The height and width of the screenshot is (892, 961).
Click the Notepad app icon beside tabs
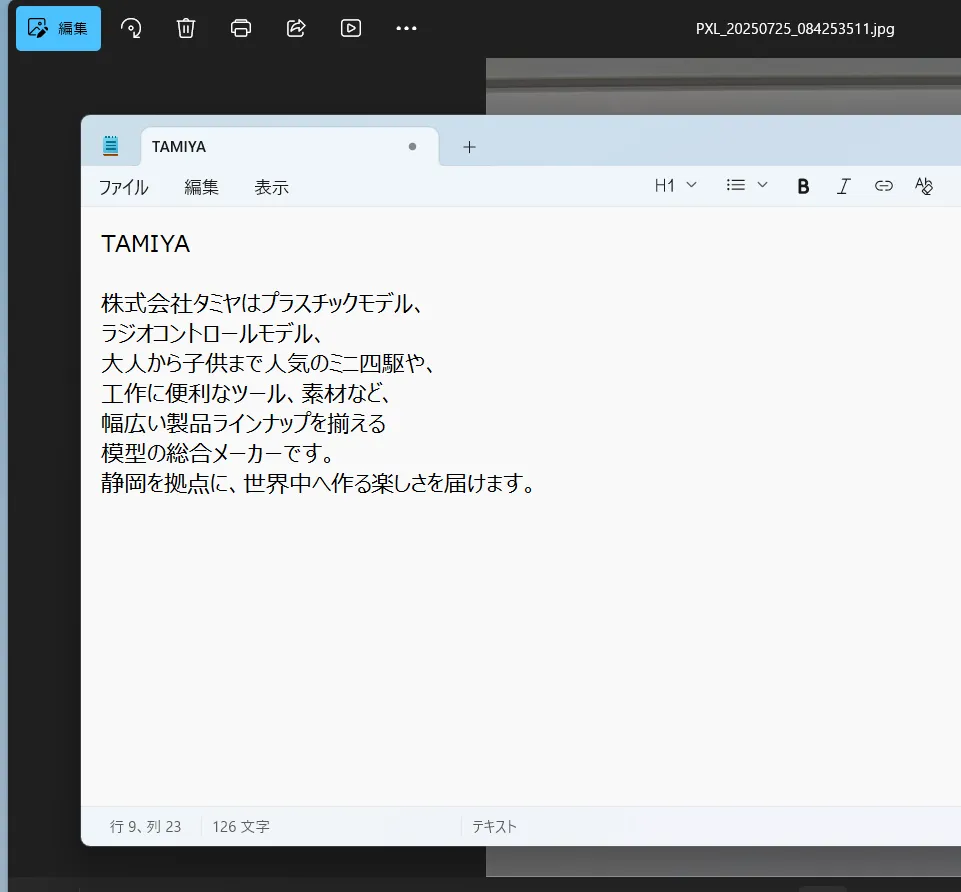[111, 146]
